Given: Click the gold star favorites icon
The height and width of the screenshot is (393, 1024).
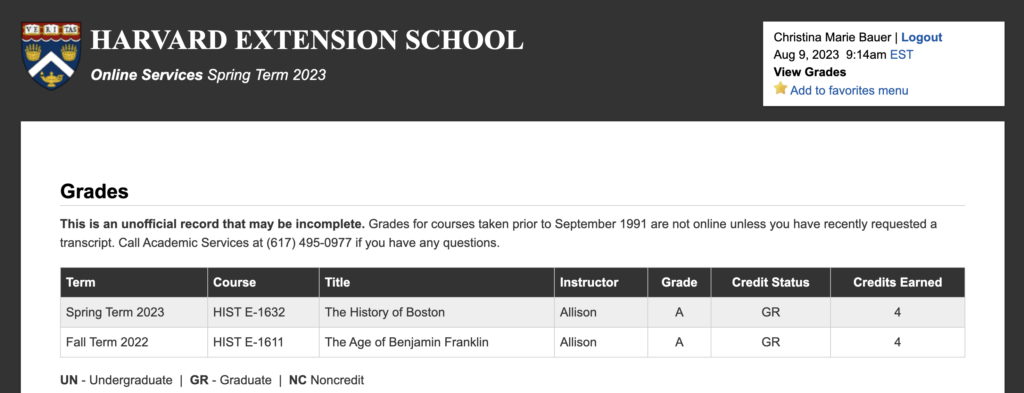Looking at the screenshot, I should 780,89.
